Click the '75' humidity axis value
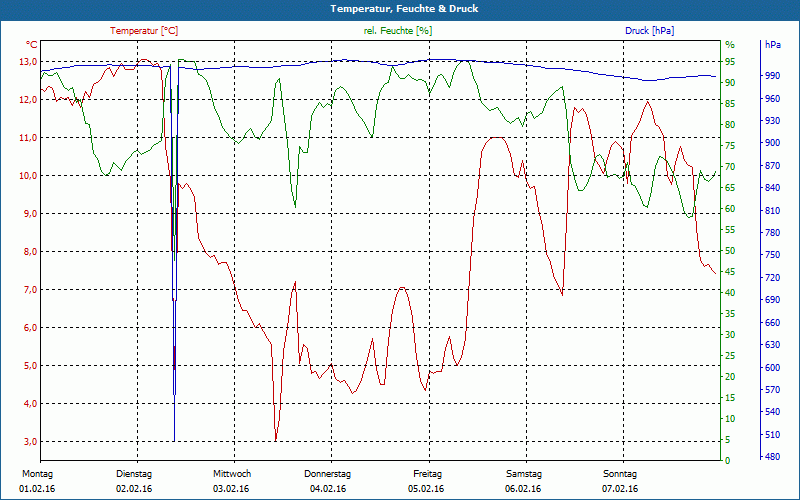Image resolution: width=800 pixels, height=500 pixels. point(730,146)
